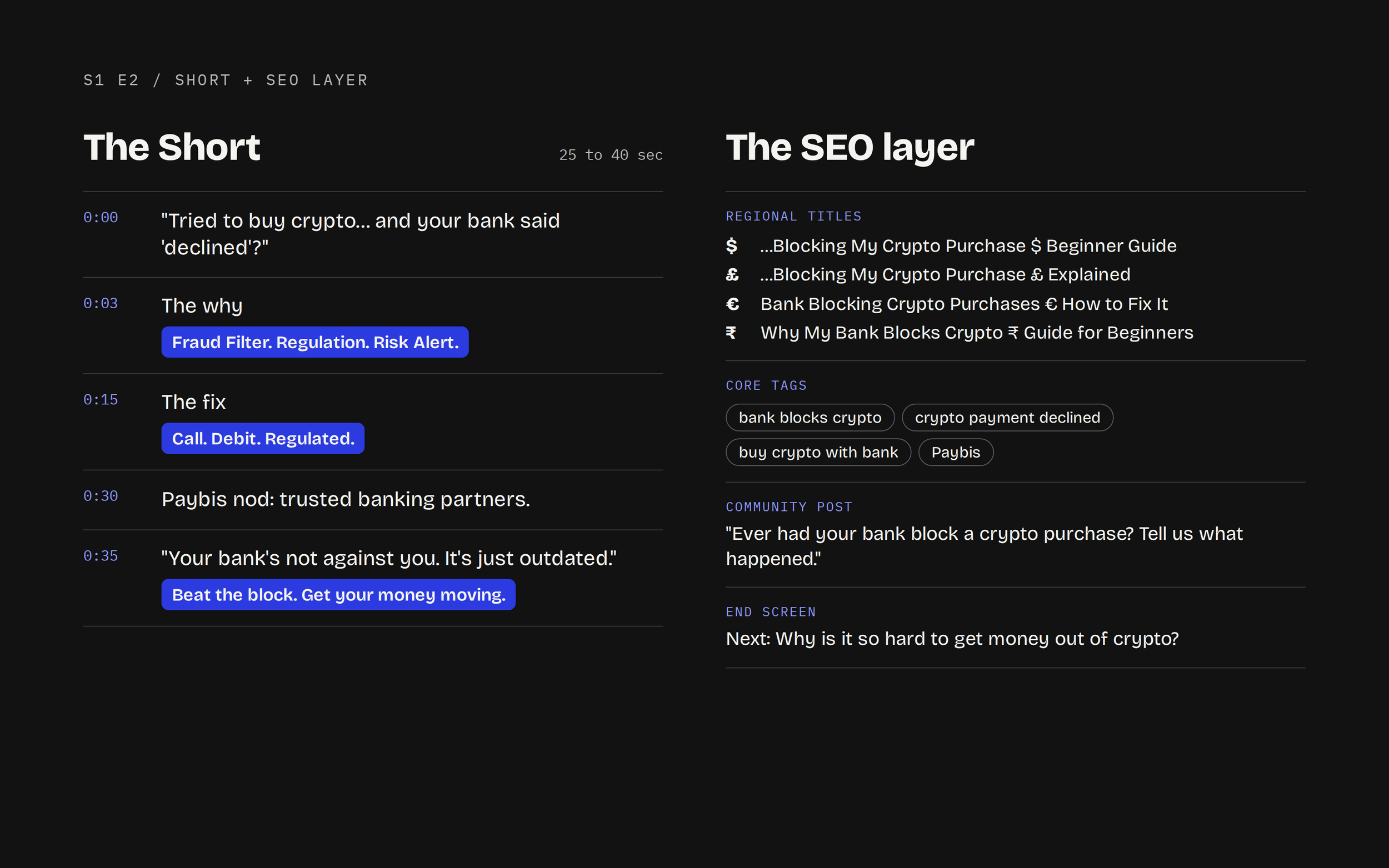1389x868 pixels.
Task: Click 'The Short' heading
Action: click(172, 147)
